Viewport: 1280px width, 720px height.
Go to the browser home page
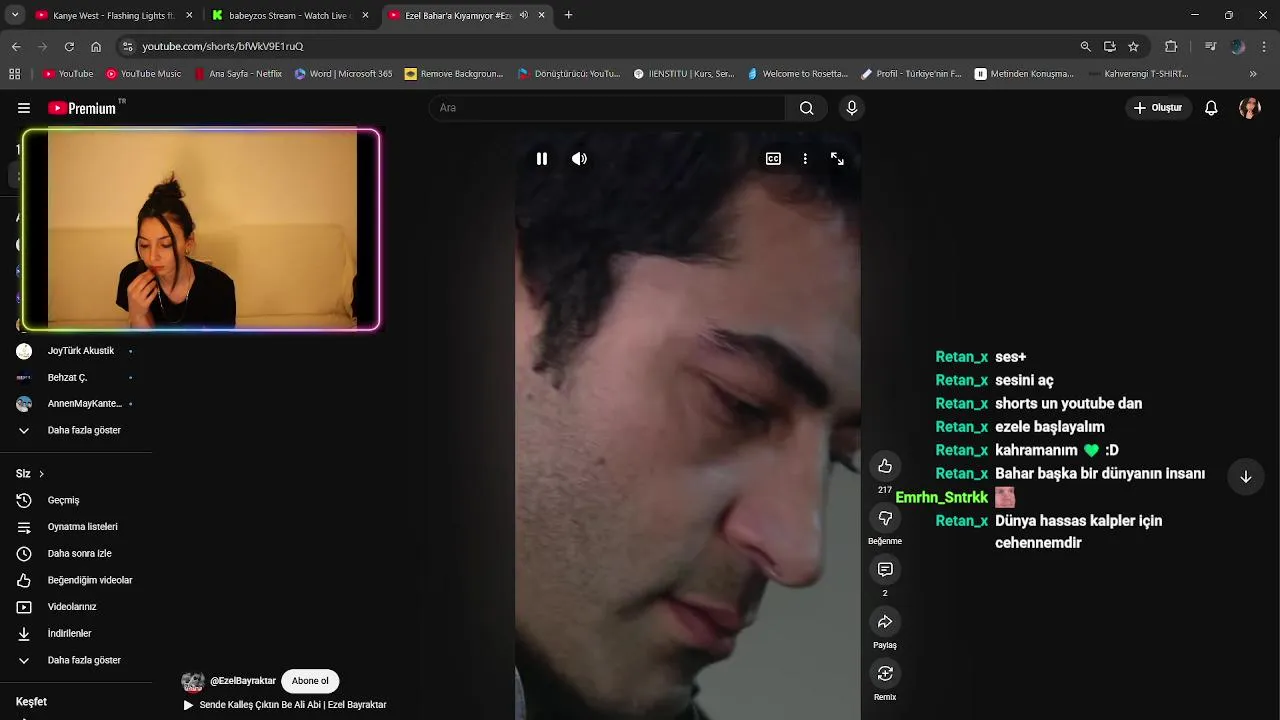96,46
